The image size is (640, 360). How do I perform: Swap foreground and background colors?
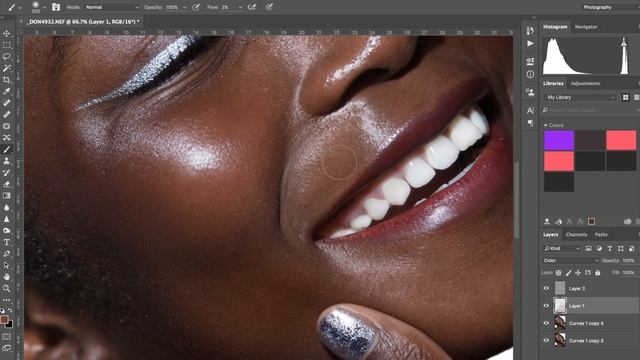point(10,311)
